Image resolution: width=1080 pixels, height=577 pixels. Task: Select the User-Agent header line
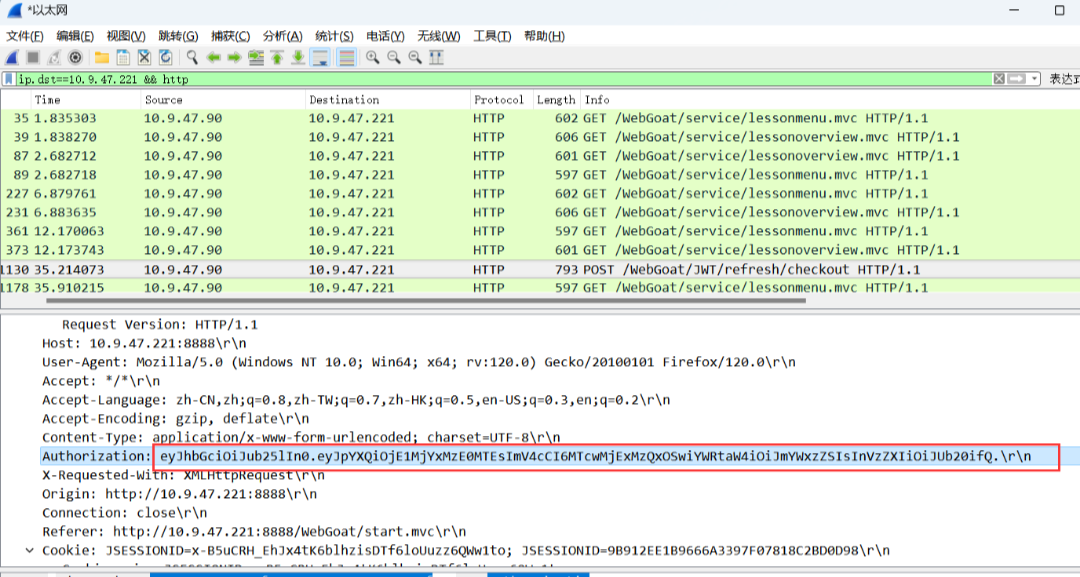[419, 362]
